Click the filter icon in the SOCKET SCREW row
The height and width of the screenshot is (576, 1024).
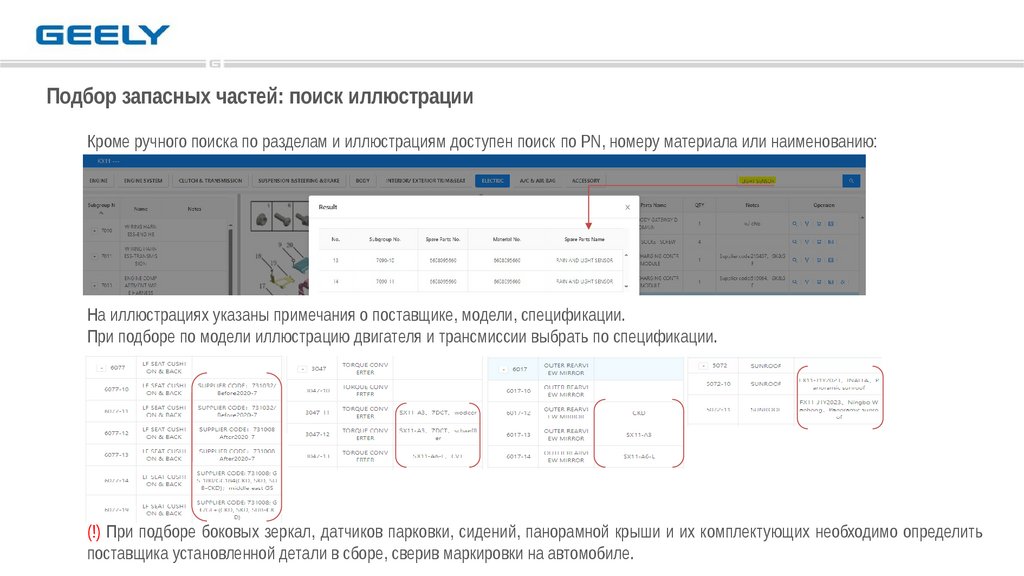tap(807, 242)
